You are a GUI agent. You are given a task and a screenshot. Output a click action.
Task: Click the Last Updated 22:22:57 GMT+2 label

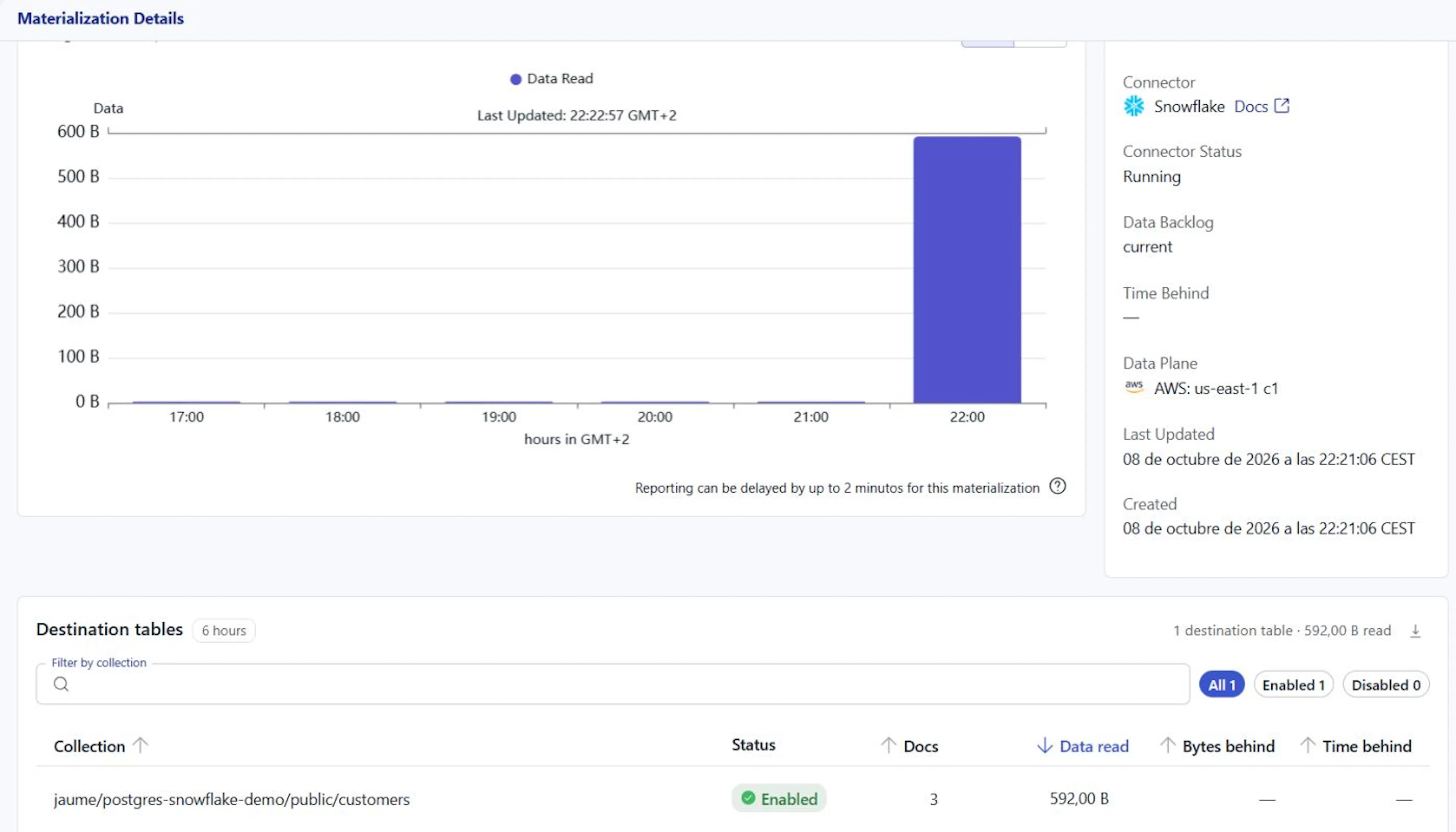coord(576,115)
